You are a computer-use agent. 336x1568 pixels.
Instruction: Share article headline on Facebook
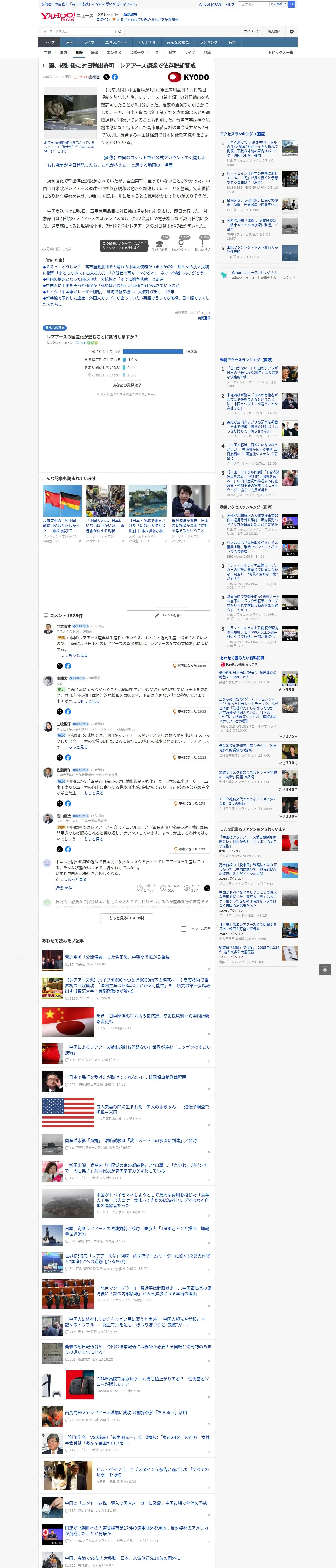click(115, 77)
